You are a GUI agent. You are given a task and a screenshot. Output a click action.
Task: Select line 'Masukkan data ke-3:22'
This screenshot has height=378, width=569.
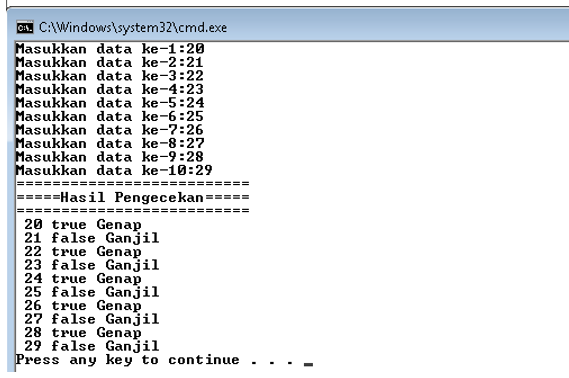click(x=110, y=76)
